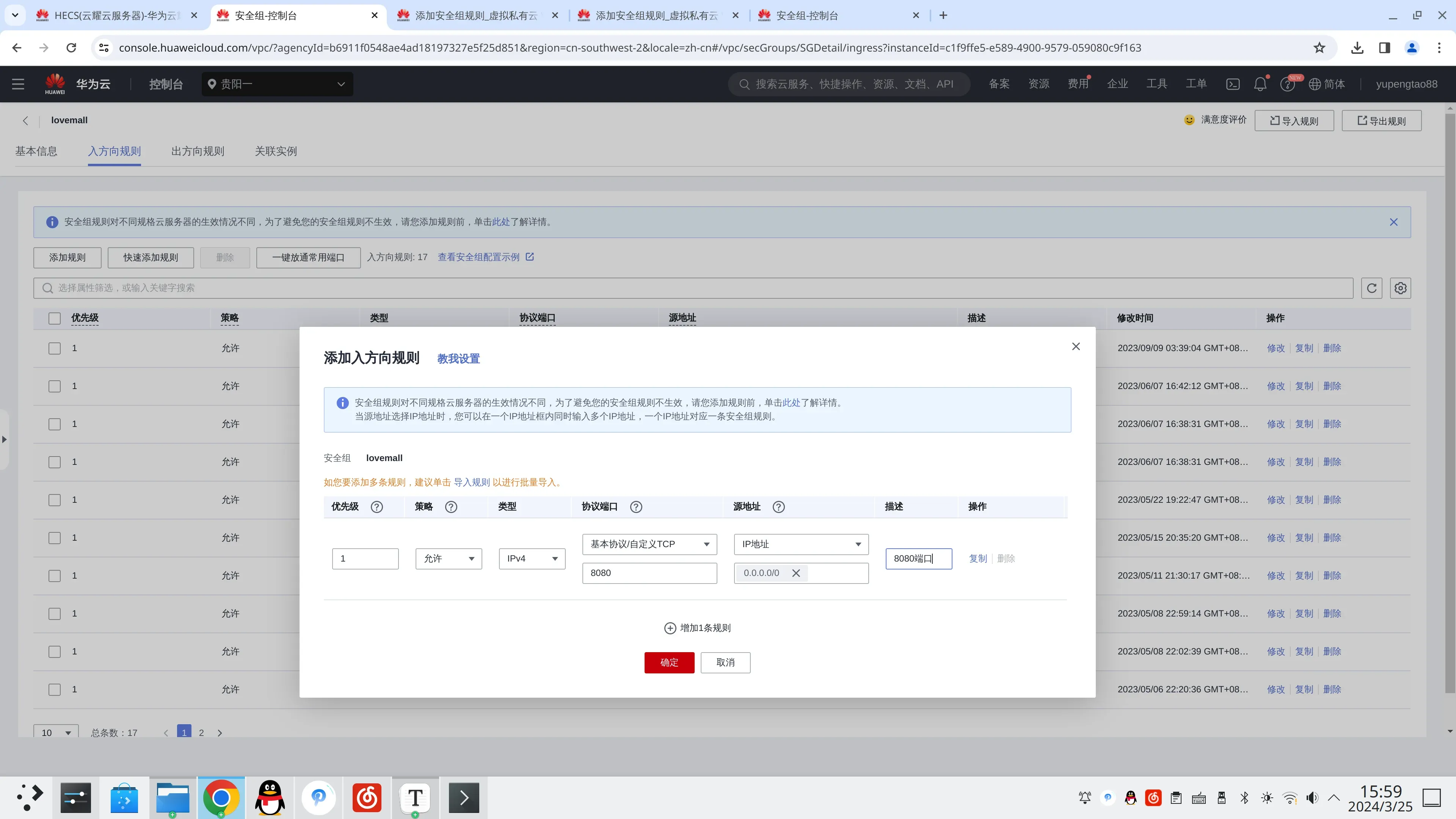Click the priority help question-mark icon
1456x819 pixels.
(377, 507)
